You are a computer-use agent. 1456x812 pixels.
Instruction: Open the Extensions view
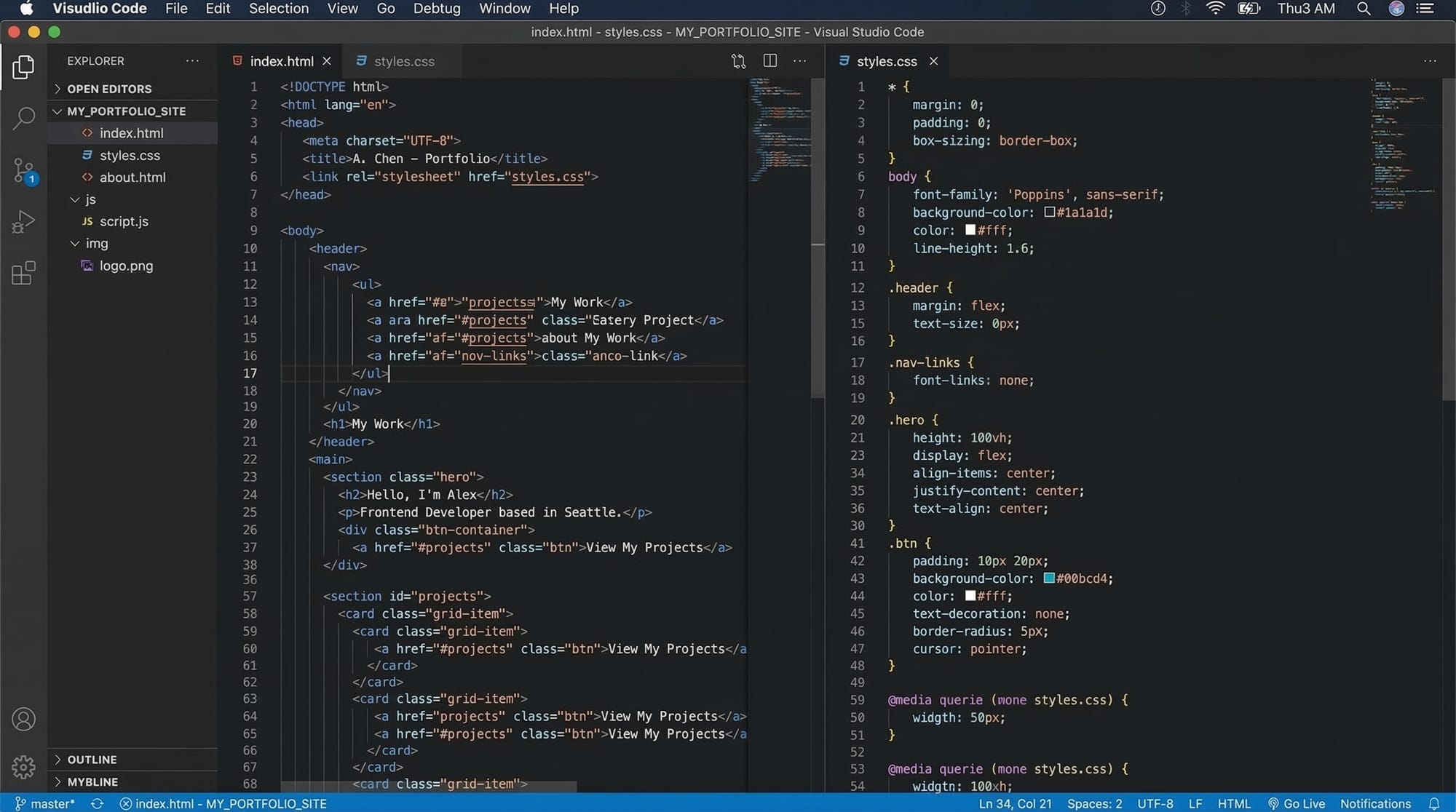coord(23,274)
